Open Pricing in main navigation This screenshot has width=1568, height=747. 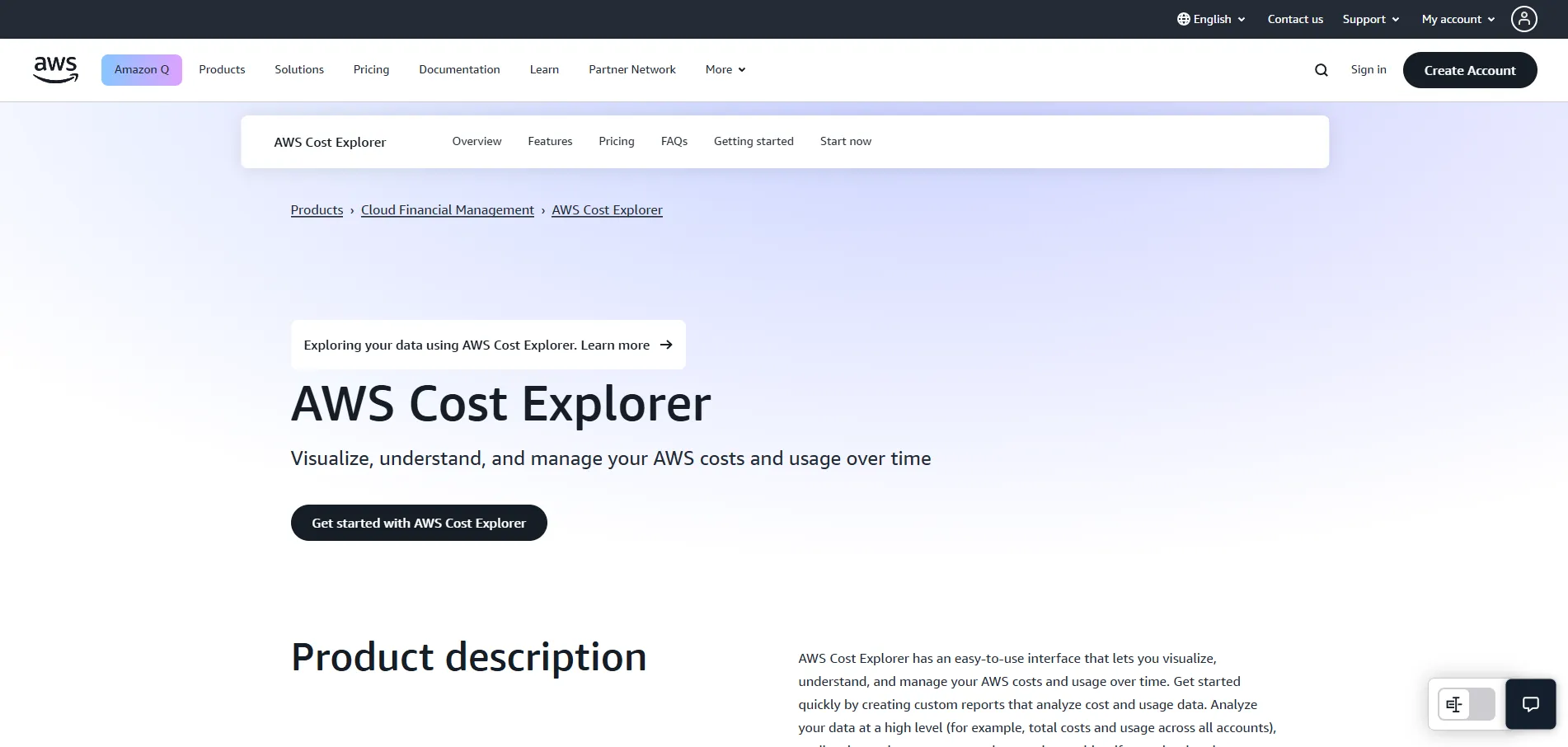tap(371, 69)
